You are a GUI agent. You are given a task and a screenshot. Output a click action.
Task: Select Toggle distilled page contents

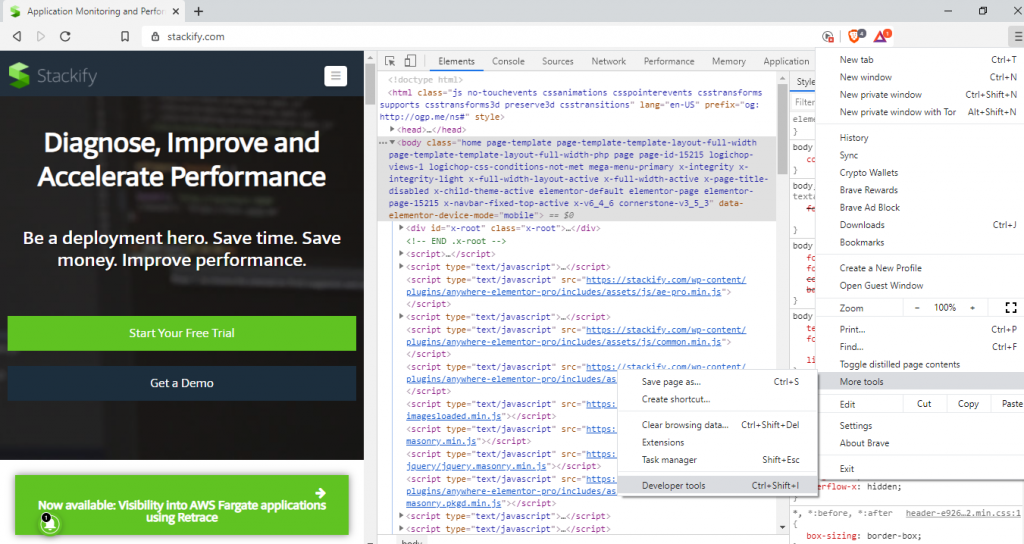click(920, 364)
